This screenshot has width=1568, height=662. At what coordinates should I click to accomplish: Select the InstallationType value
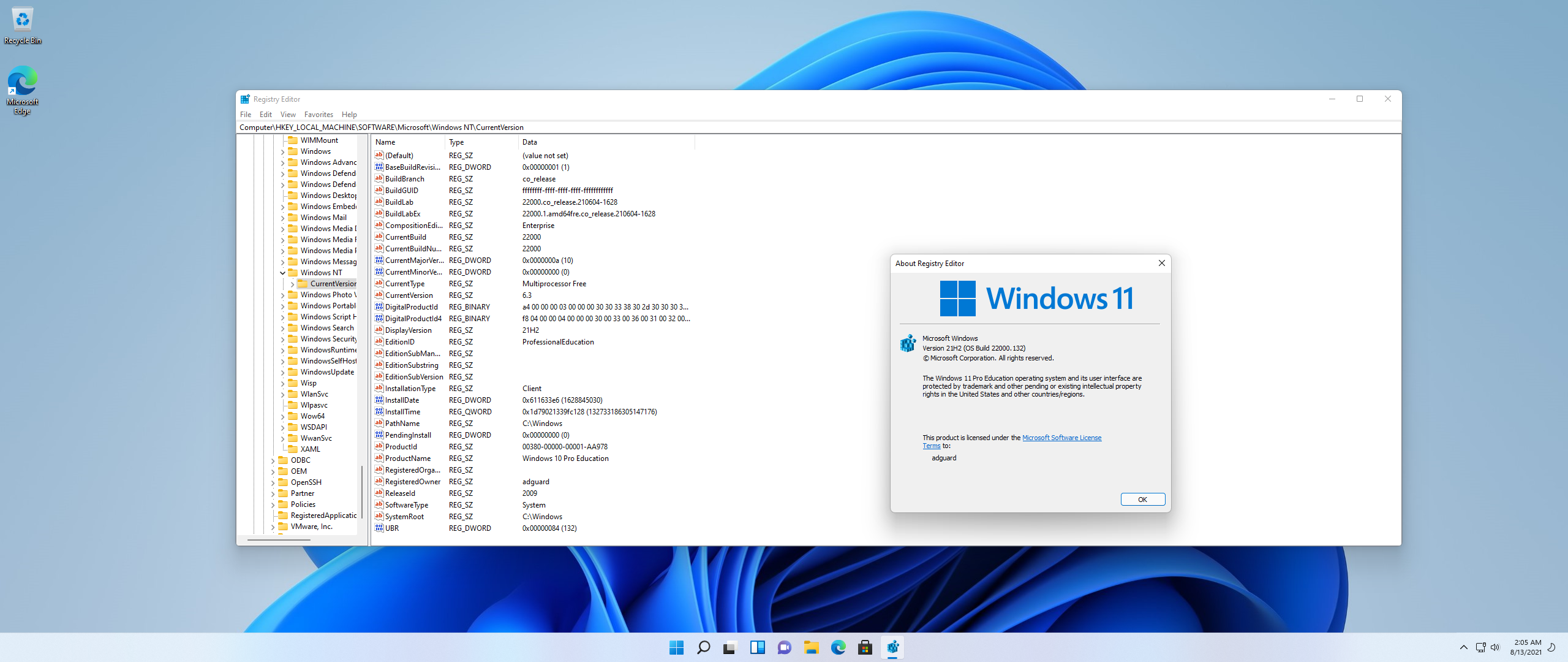point(410,388)
